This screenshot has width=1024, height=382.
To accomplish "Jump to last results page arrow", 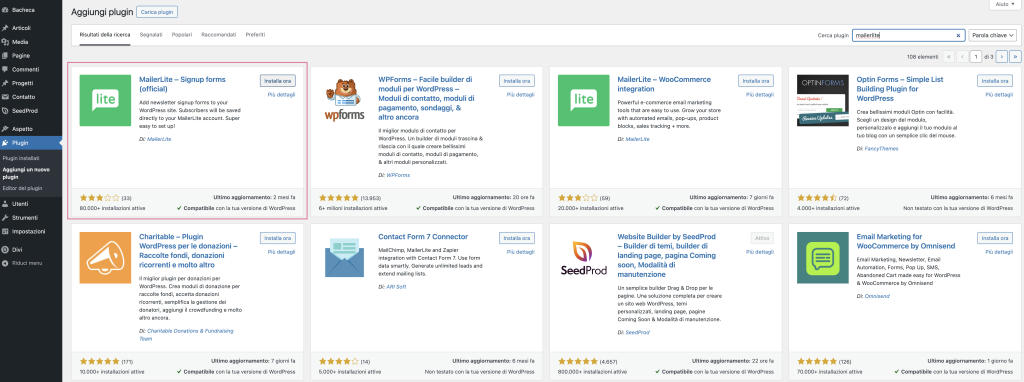I will 1015,57.
